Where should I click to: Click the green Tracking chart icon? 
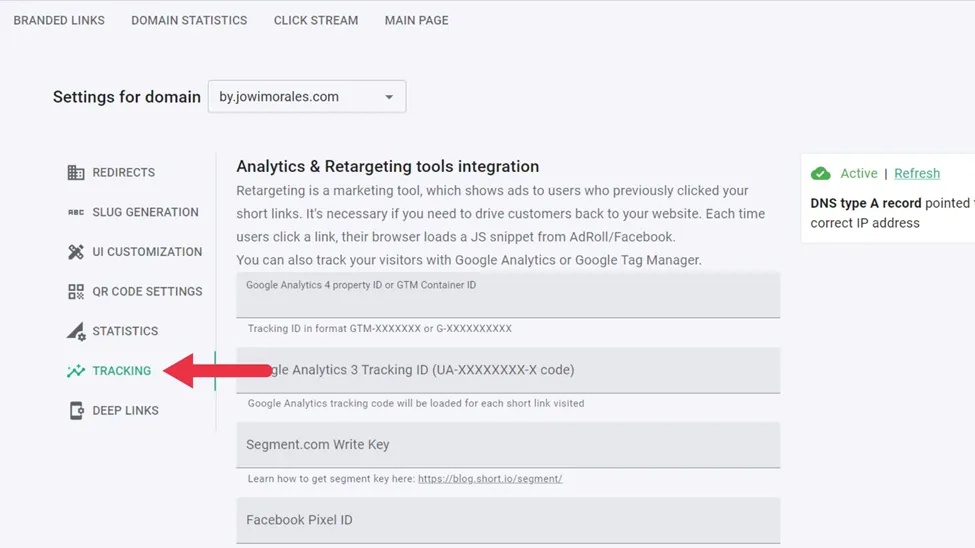[x=76, y=371]
